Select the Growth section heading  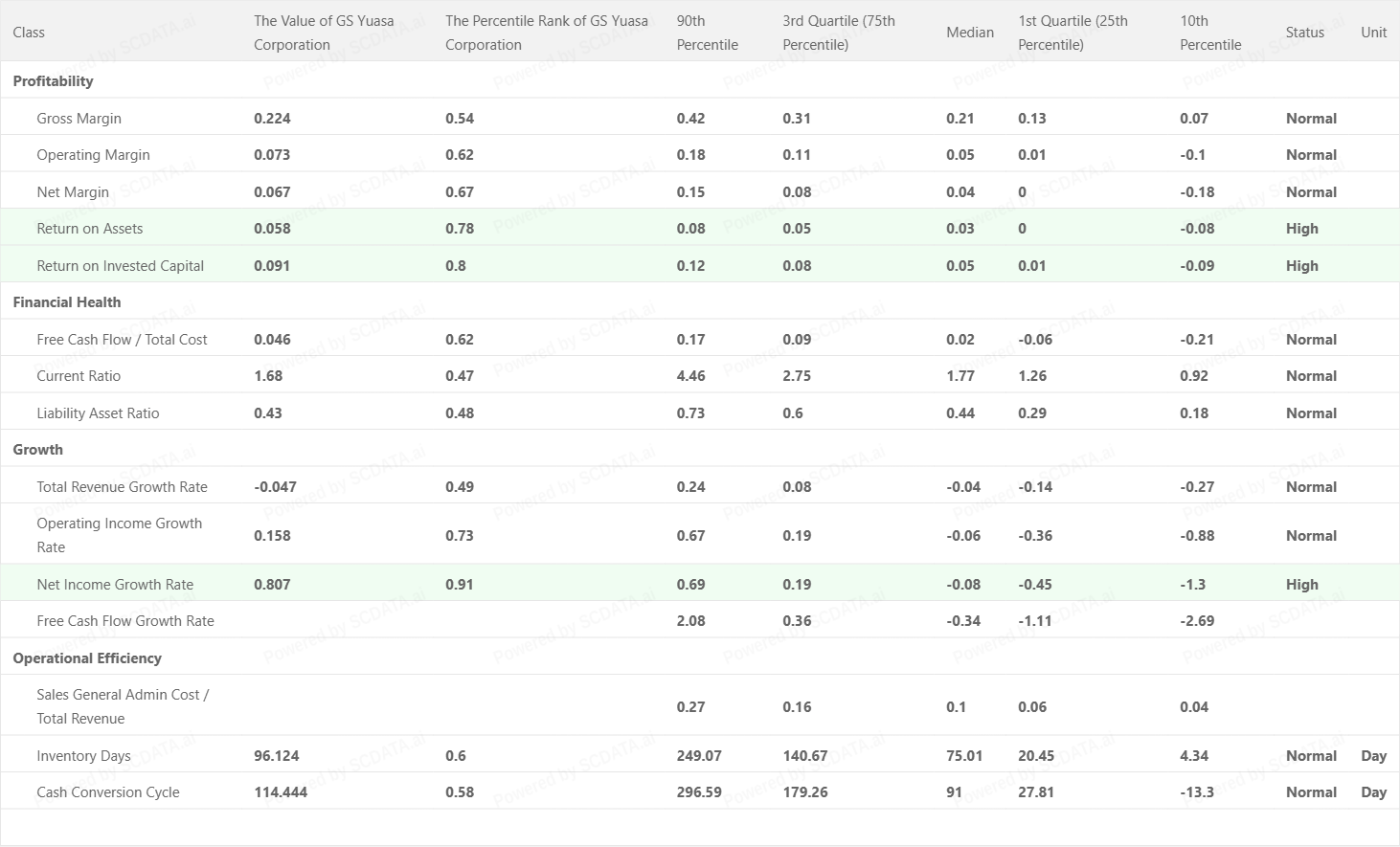pyautogui.click(x=38, y=450)
